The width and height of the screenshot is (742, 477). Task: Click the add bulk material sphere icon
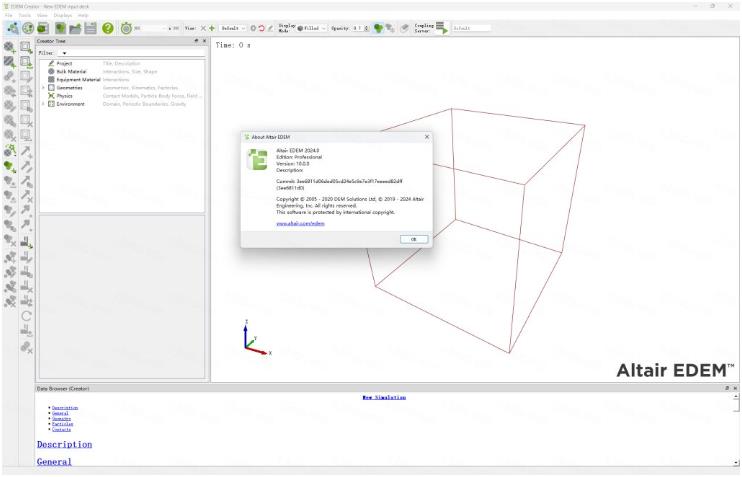tap(9, 47)
